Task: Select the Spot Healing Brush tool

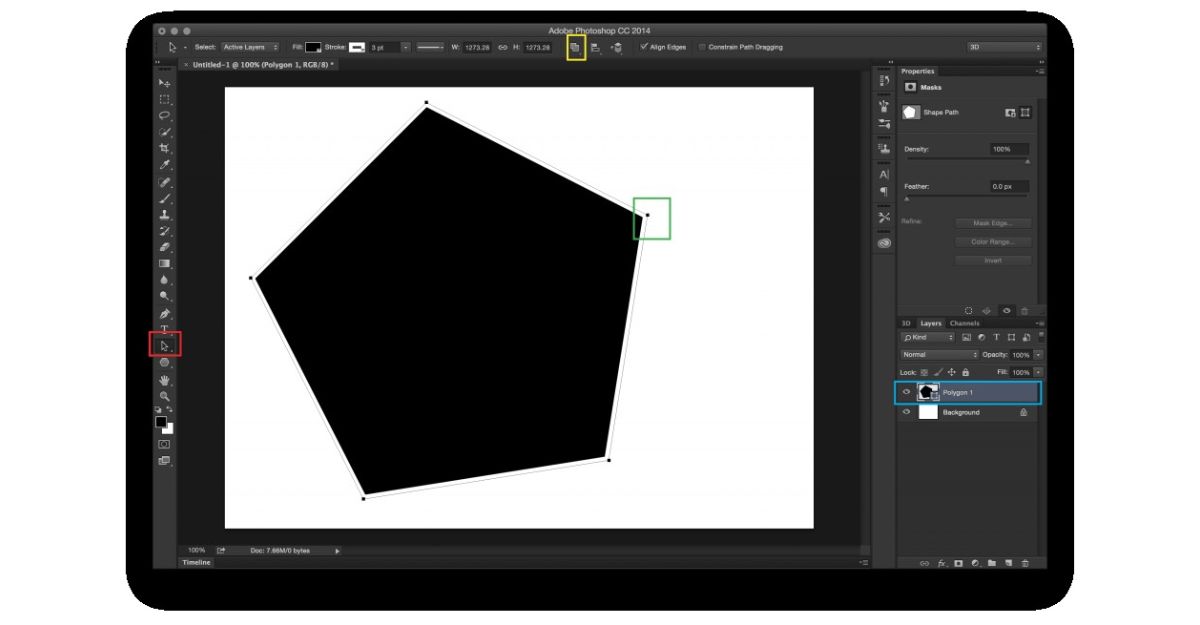Action: click(164, 182)
